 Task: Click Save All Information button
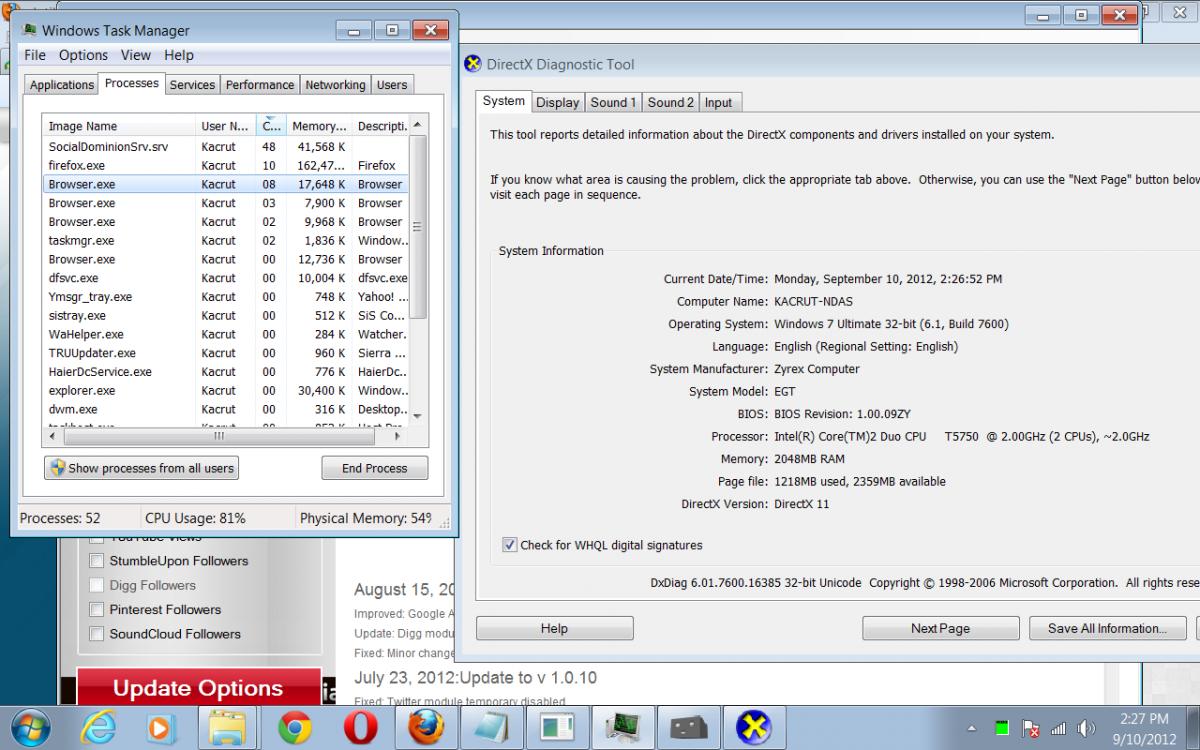coord(1107,628)
